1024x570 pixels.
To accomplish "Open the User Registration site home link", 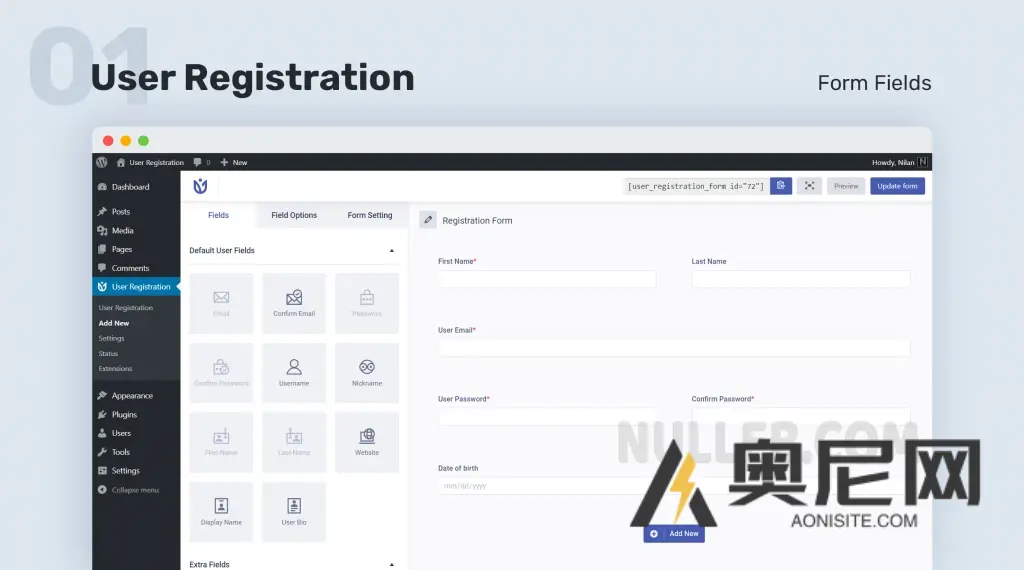I will click(x=150, y=163).
